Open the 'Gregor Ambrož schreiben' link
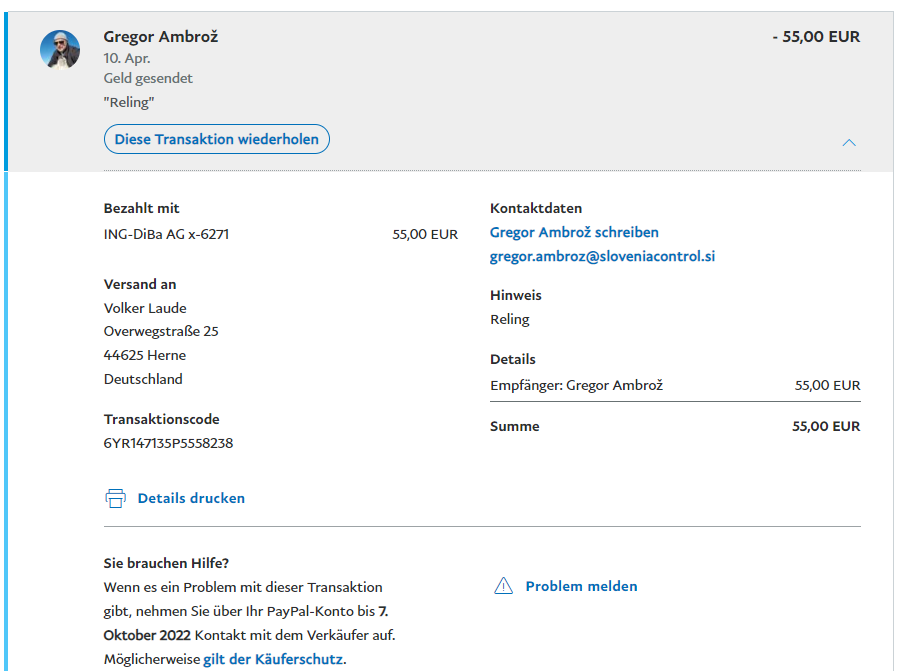The image size is (900, 671). 574,232
